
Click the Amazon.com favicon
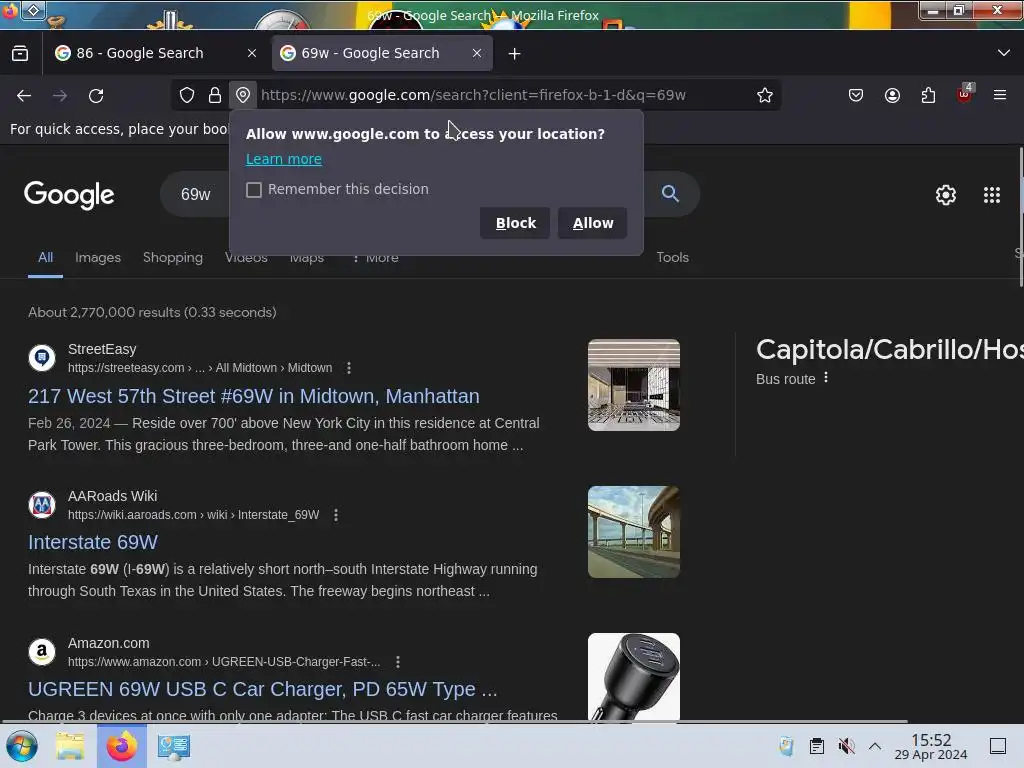[x=42, y=652]
